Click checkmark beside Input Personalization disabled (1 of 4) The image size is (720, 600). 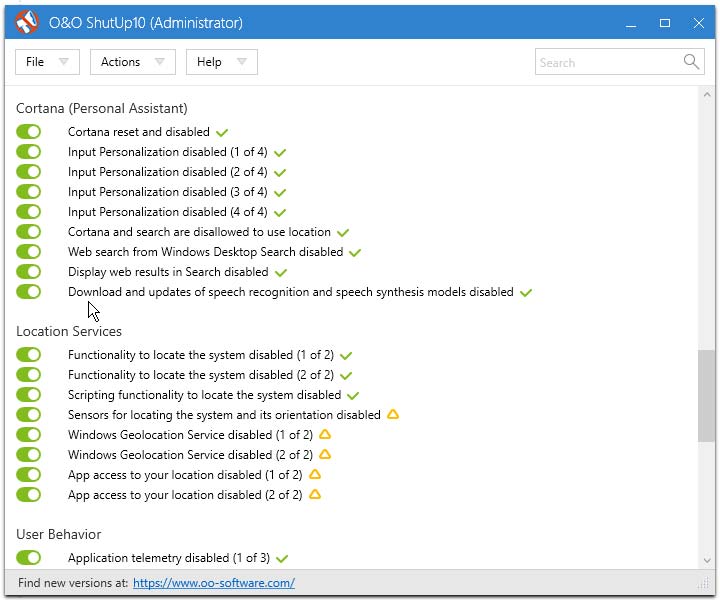[280, 153]
